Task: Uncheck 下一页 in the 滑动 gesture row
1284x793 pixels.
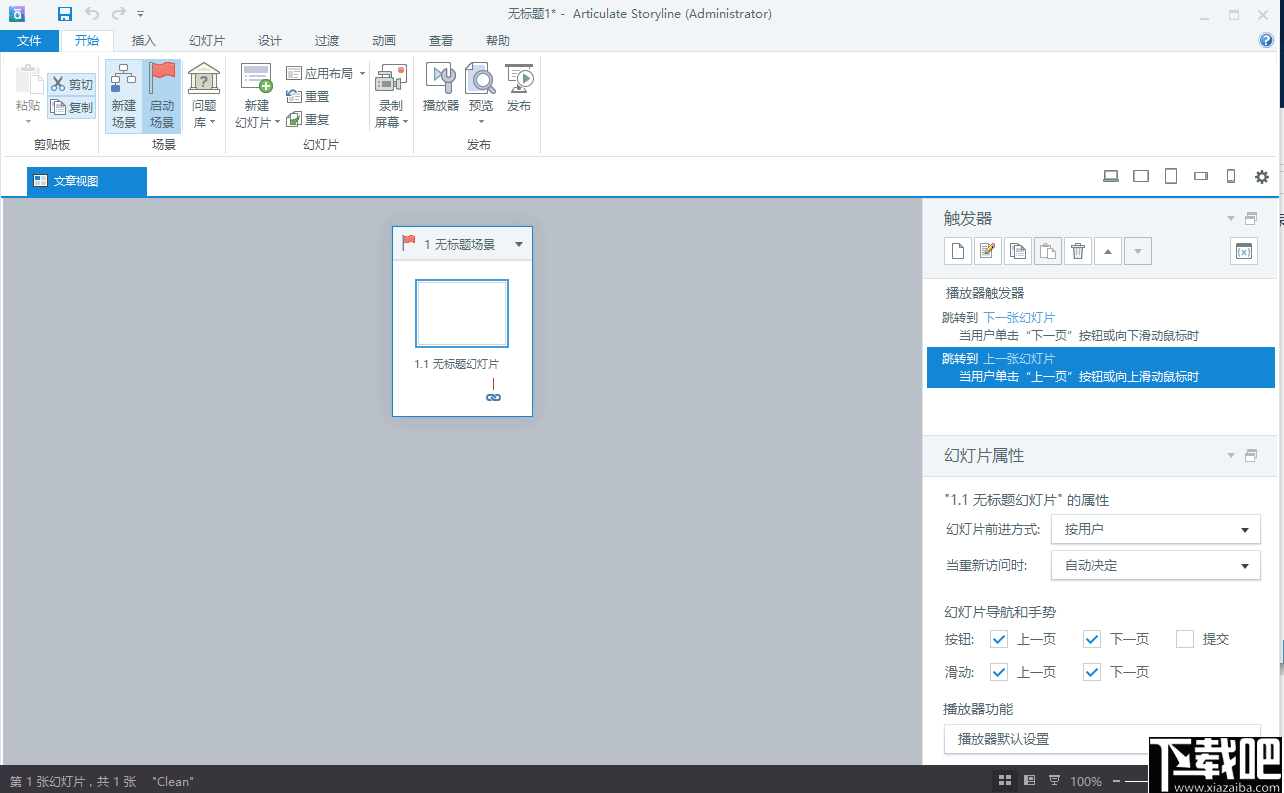Action: [1091, 671]
